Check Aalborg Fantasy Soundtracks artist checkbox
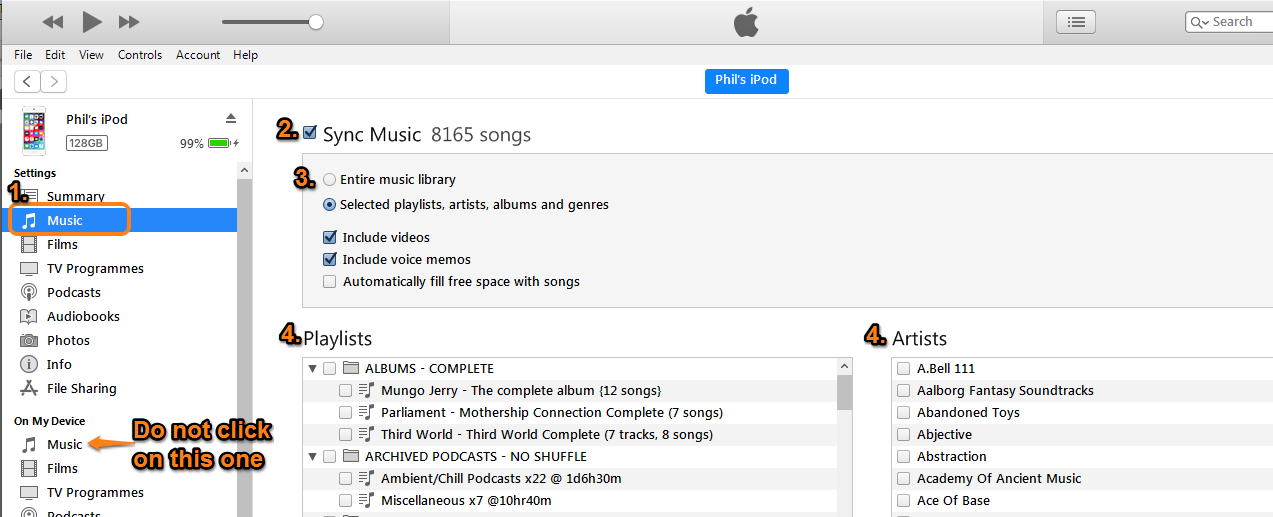 (x=904, y=391)
